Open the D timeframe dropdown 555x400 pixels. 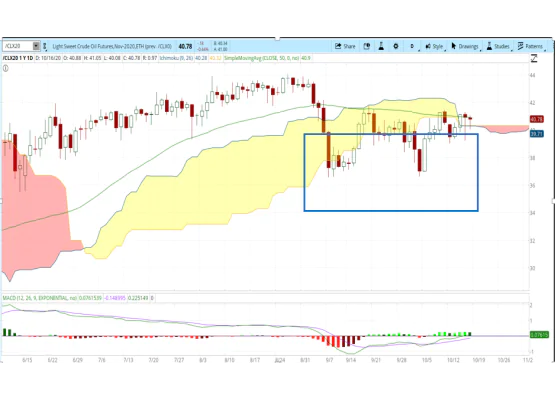coord(412,46)
